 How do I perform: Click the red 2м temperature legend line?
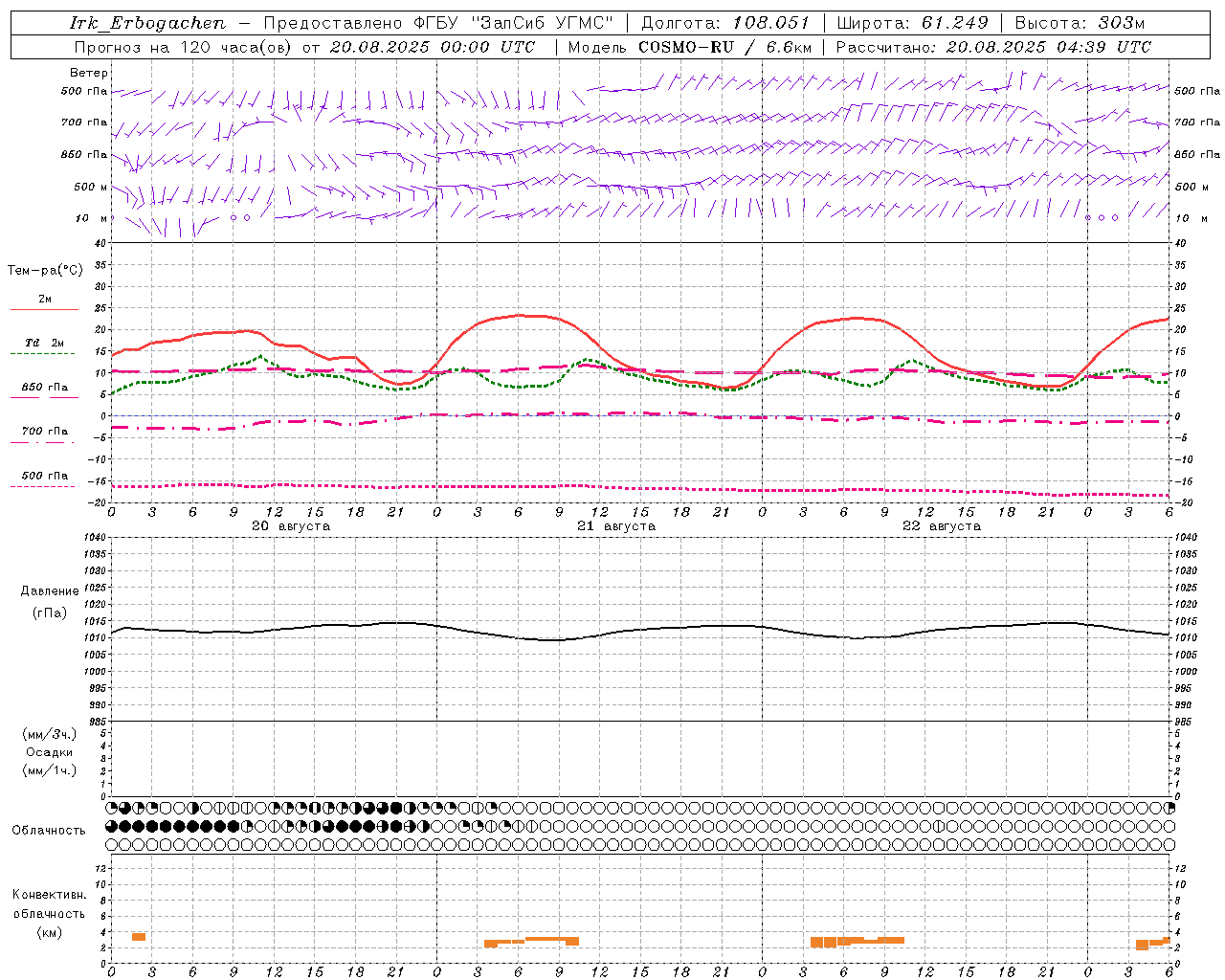[x=44, y=310]
